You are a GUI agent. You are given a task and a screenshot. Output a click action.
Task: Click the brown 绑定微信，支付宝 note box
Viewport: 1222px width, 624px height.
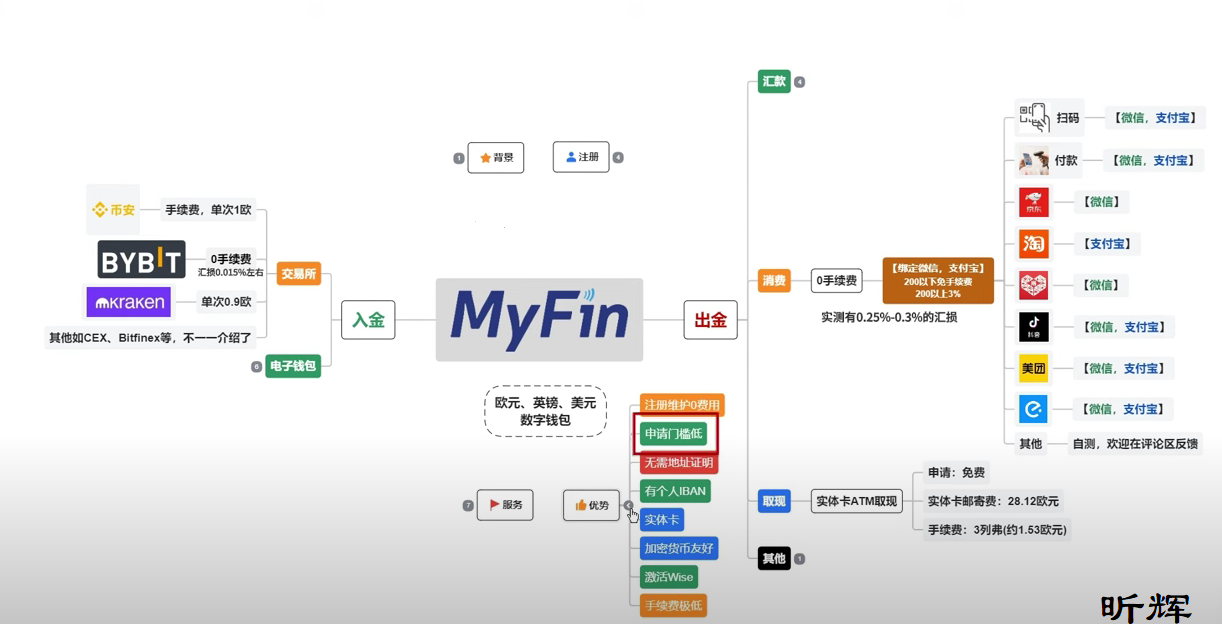(x=938, y=281)
